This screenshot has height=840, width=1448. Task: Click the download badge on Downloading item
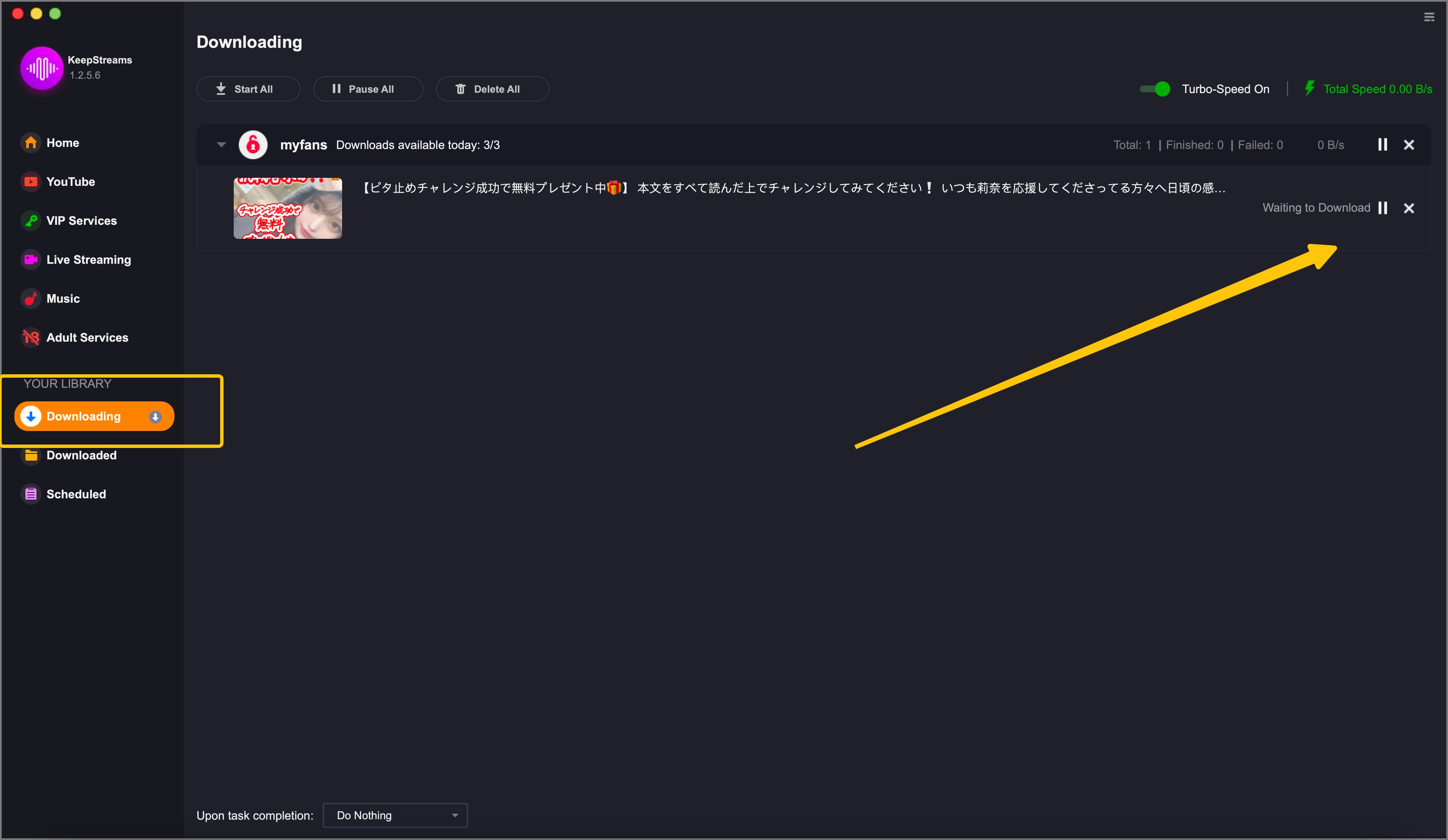pyautogui.click(x=155, y=417)
